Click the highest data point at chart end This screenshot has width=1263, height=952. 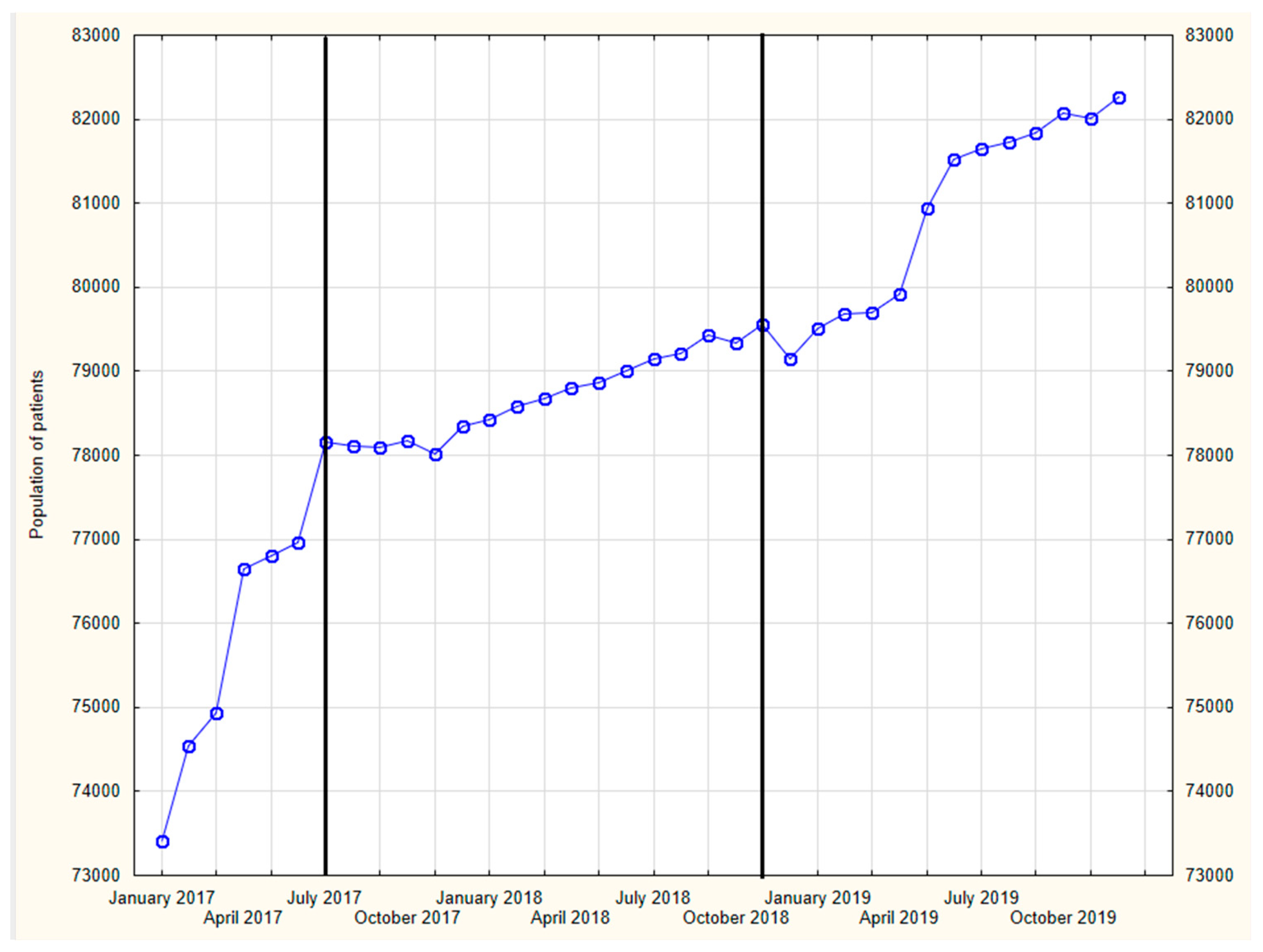point(1119,98)
